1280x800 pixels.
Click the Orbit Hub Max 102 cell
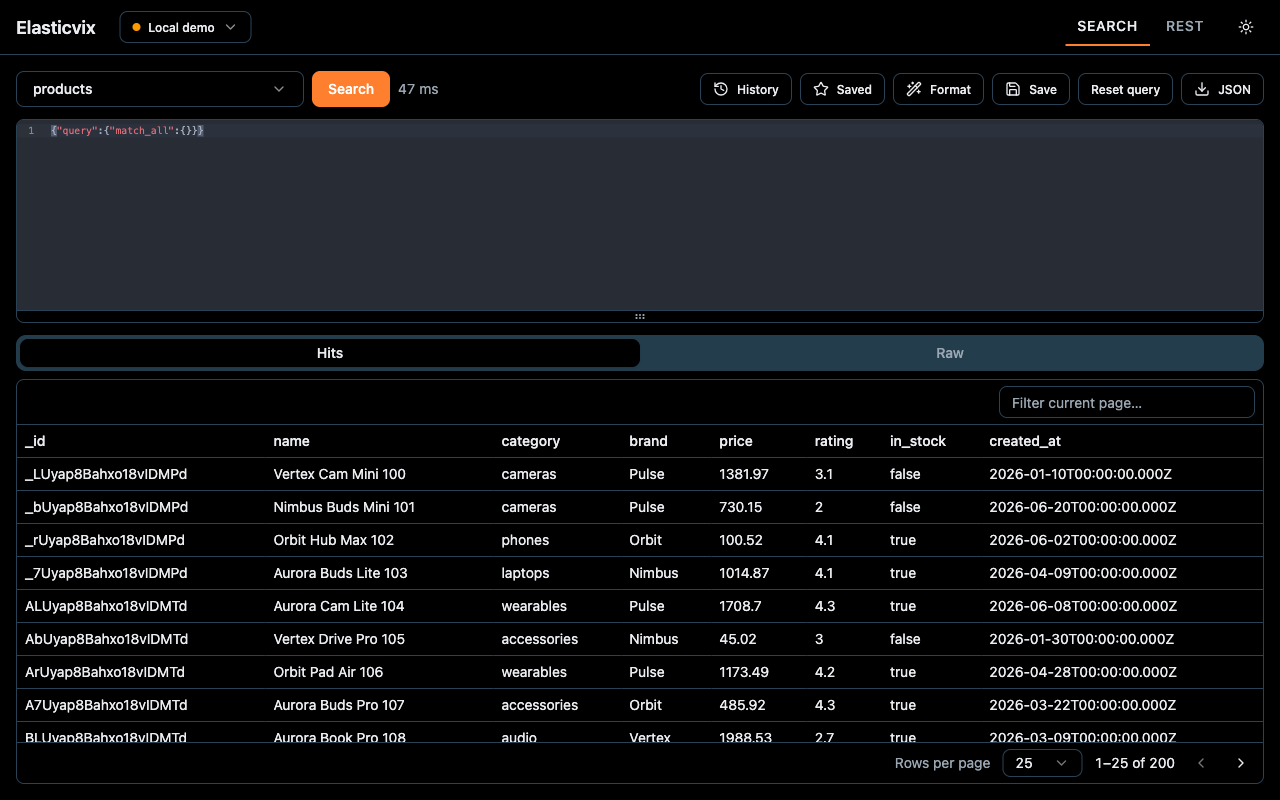click(334, 540)
